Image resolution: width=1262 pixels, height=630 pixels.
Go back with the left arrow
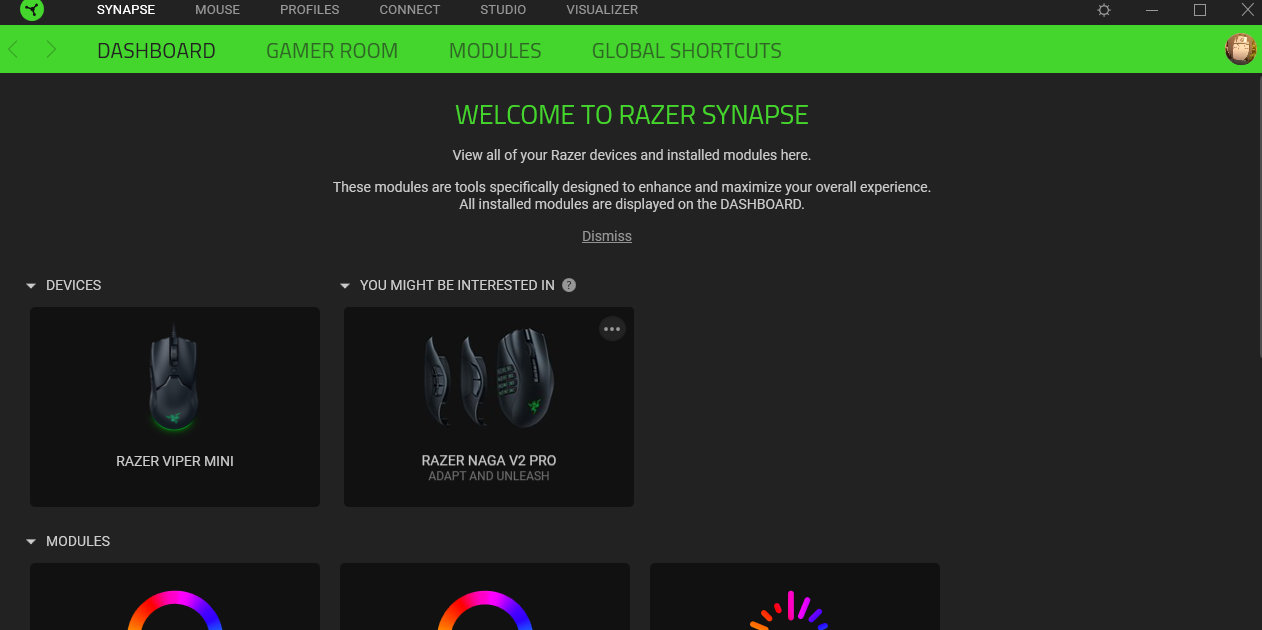[14, 50]
